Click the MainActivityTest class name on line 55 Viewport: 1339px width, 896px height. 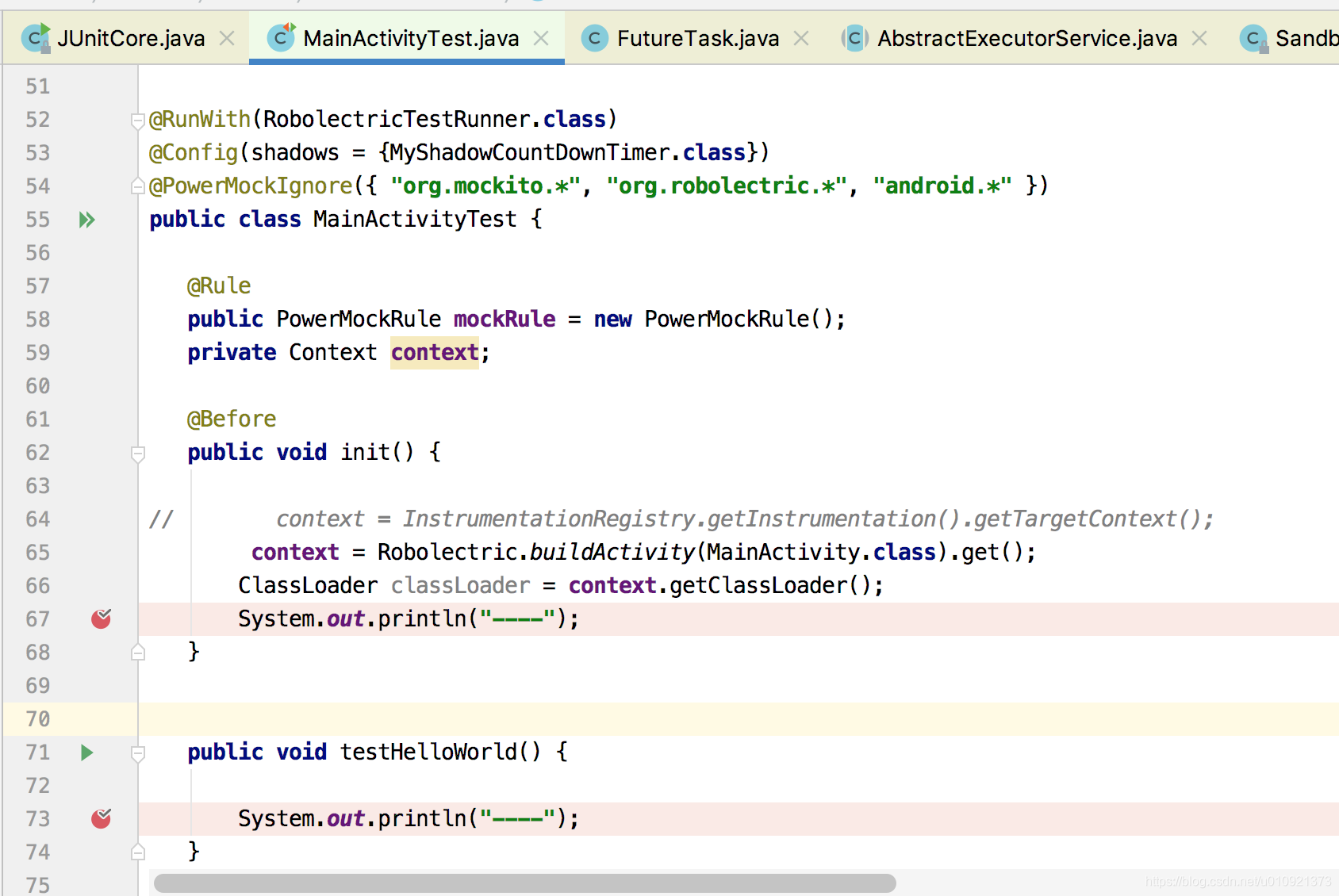click(x=415, y=219)
